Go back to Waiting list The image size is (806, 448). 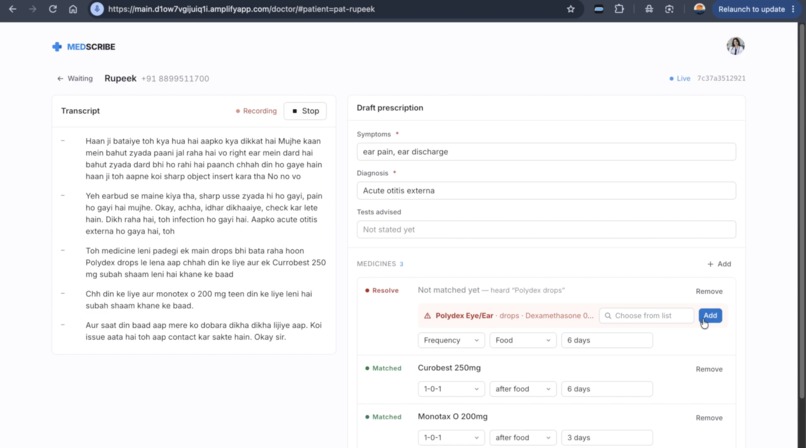(75, 79)
